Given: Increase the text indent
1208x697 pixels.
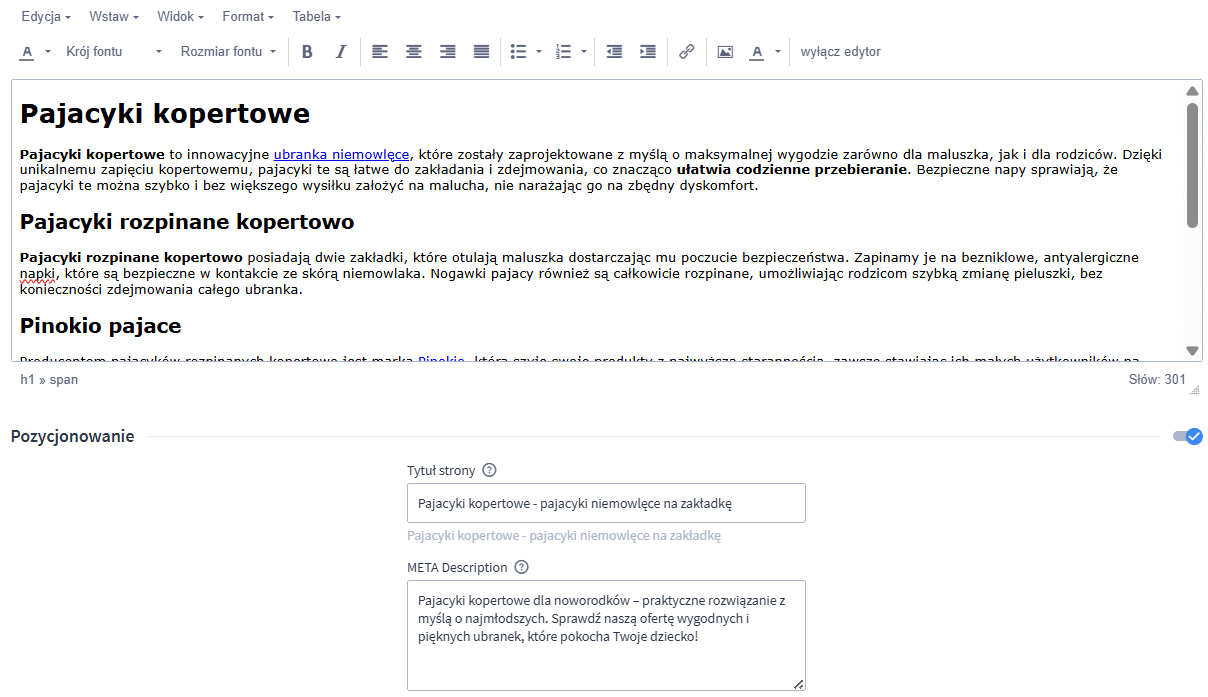Looking at the screenshot, I should pyautogui.click(x=647, y=51).
